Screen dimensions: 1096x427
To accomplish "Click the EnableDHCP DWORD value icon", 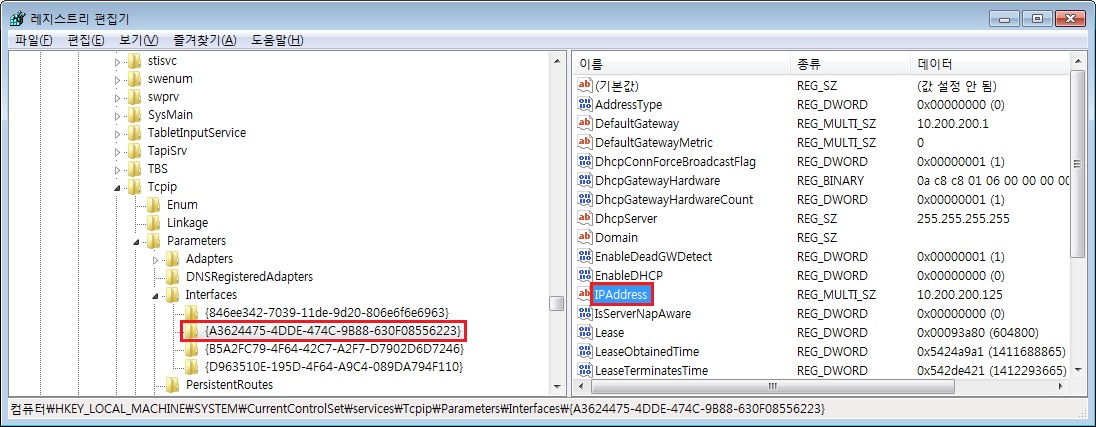I will pyautogui.click(x=584, y=275).
